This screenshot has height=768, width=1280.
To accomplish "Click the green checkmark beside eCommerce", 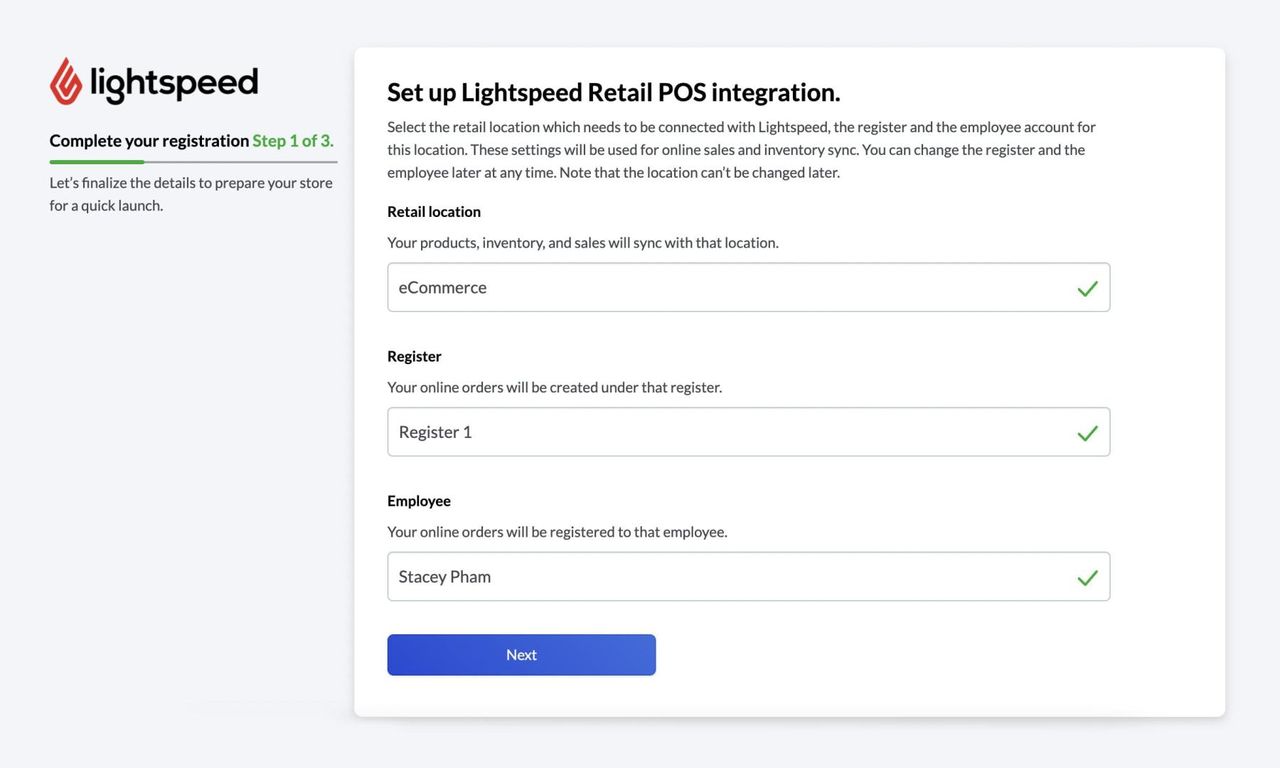I will (1086, 286).
